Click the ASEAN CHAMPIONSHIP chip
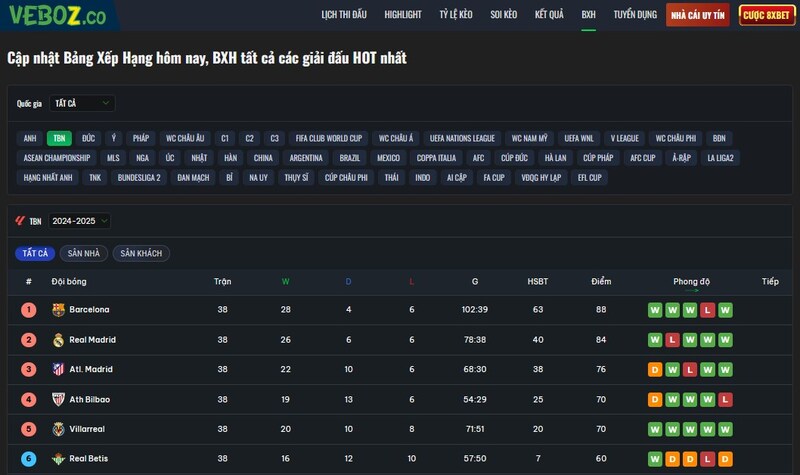The width and height of the screenshot is (800, 475). click(57, 158)
